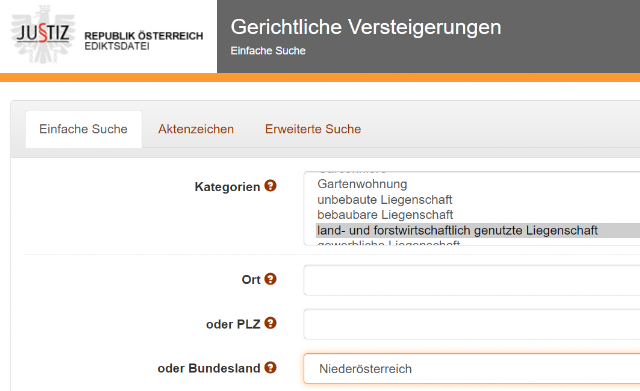This screenshot has height=391, width=640.
Task: Open the Erweiterte Suche tab
Action: click(x=313, y=129)
